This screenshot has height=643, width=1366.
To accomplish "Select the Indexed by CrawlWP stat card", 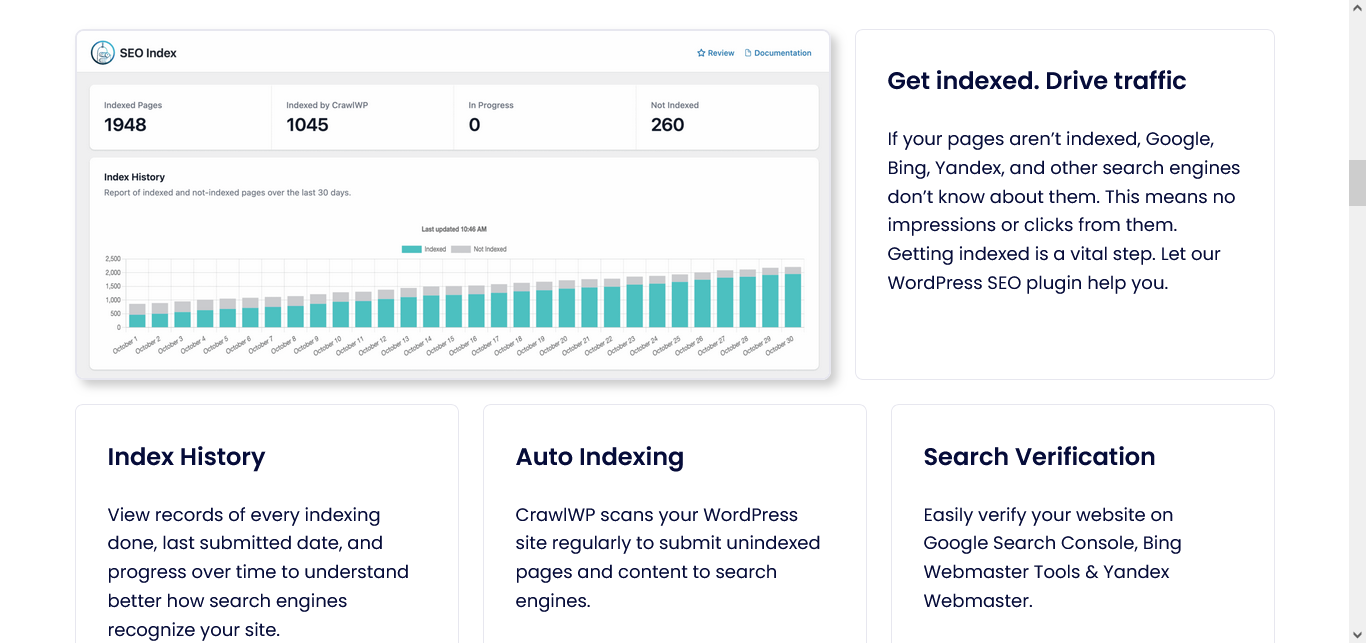I will 362,117.
